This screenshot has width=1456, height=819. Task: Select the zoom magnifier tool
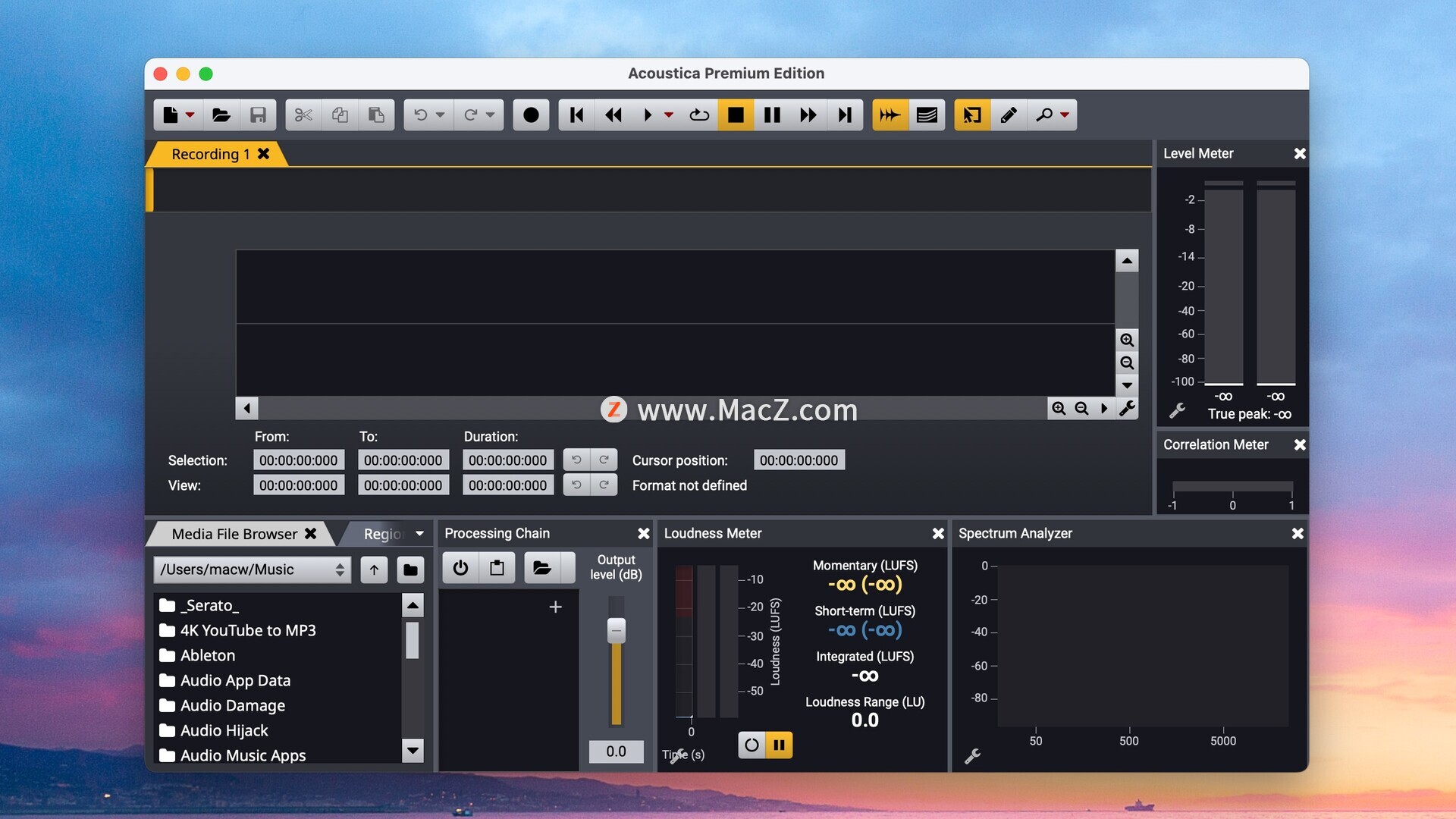[1044, 115]
